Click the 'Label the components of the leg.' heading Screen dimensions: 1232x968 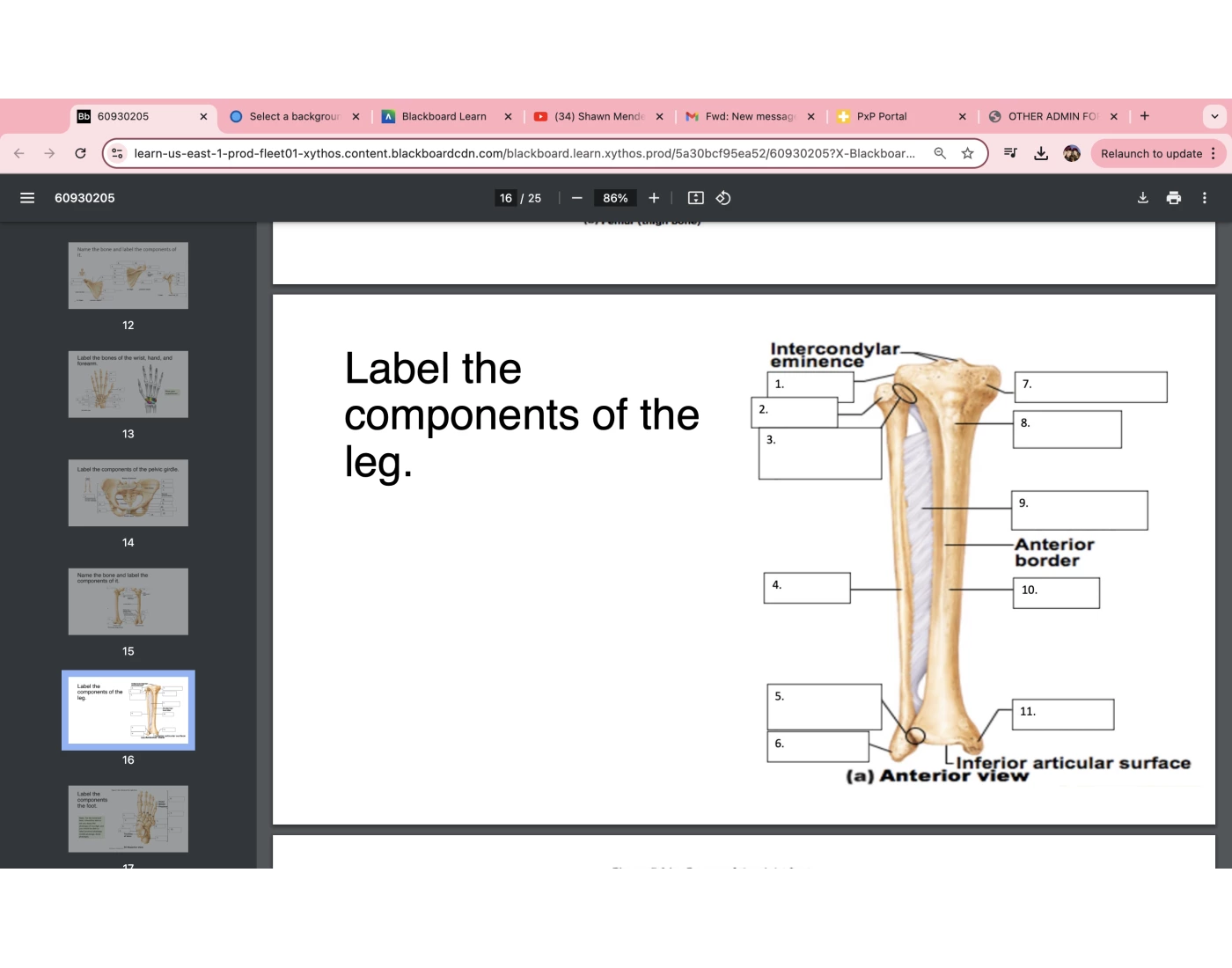coord(521,414)
